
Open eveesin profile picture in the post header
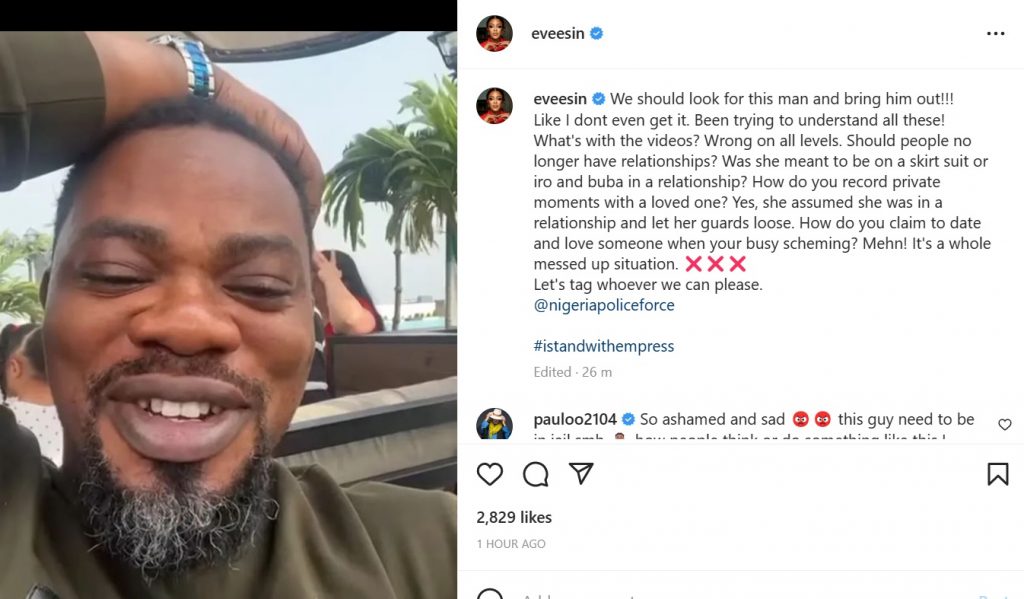(494, 33)
